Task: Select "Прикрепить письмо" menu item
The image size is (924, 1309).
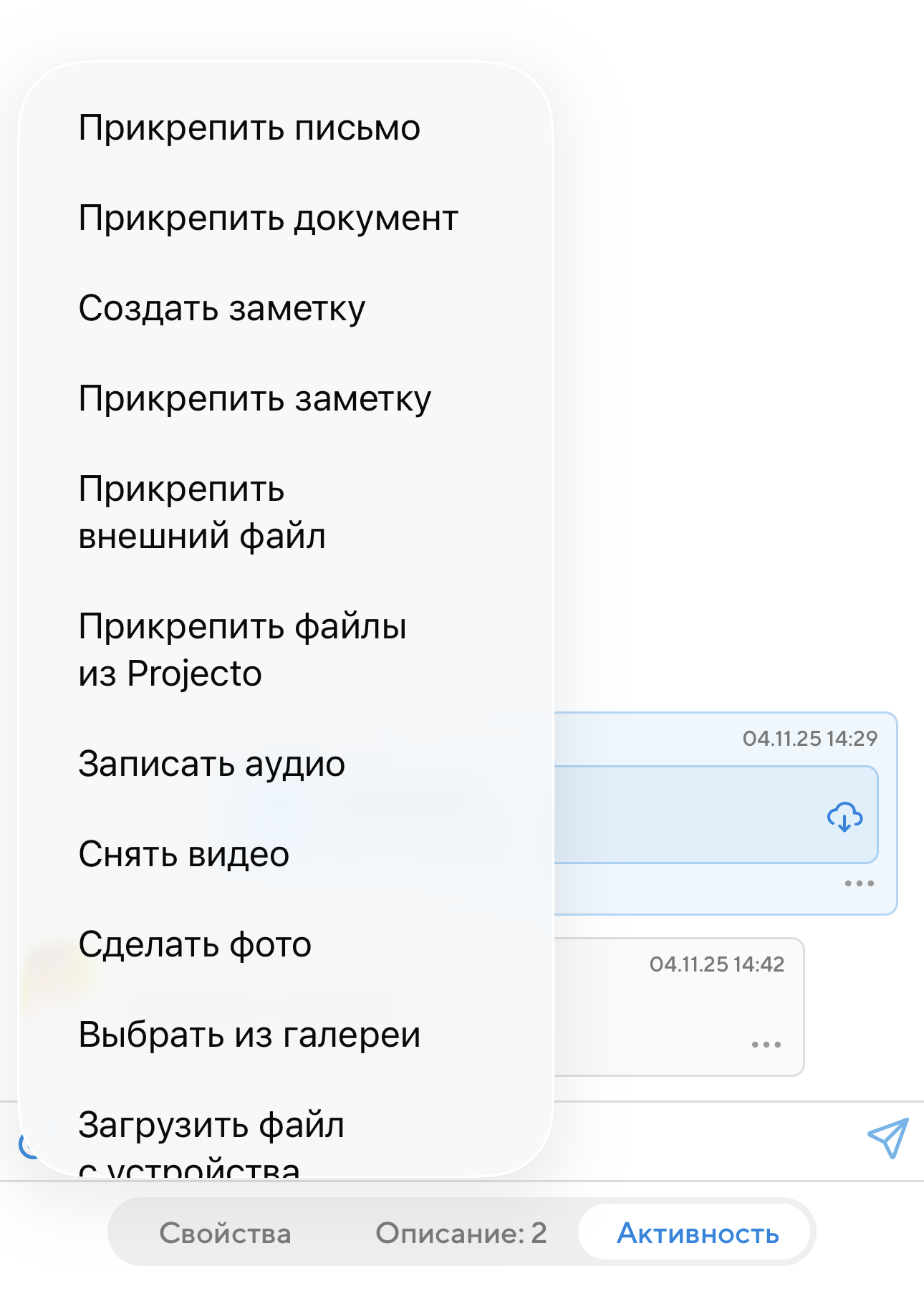Action: pos(249,128)
